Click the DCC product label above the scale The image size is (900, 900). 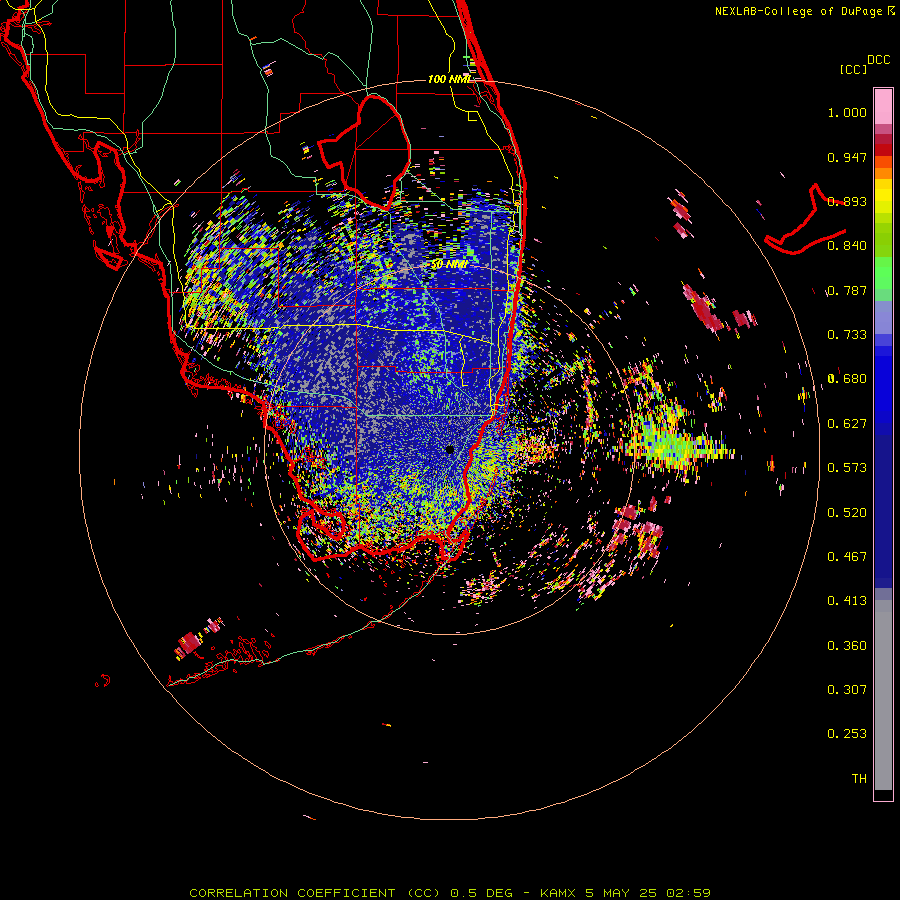pos(878,60)
